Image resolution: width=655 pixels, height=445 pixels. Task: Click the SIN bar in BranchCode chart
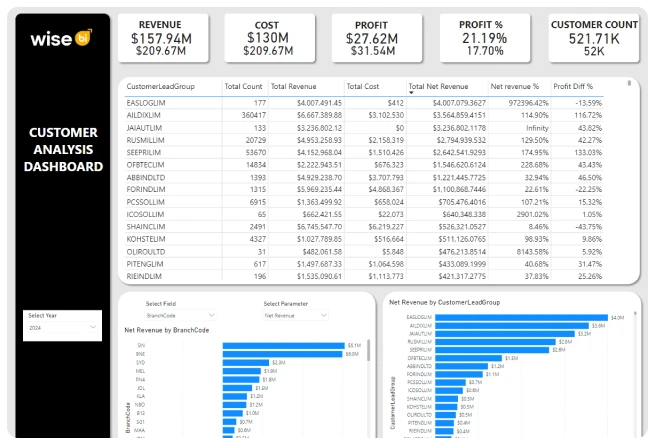coord(283,344)
